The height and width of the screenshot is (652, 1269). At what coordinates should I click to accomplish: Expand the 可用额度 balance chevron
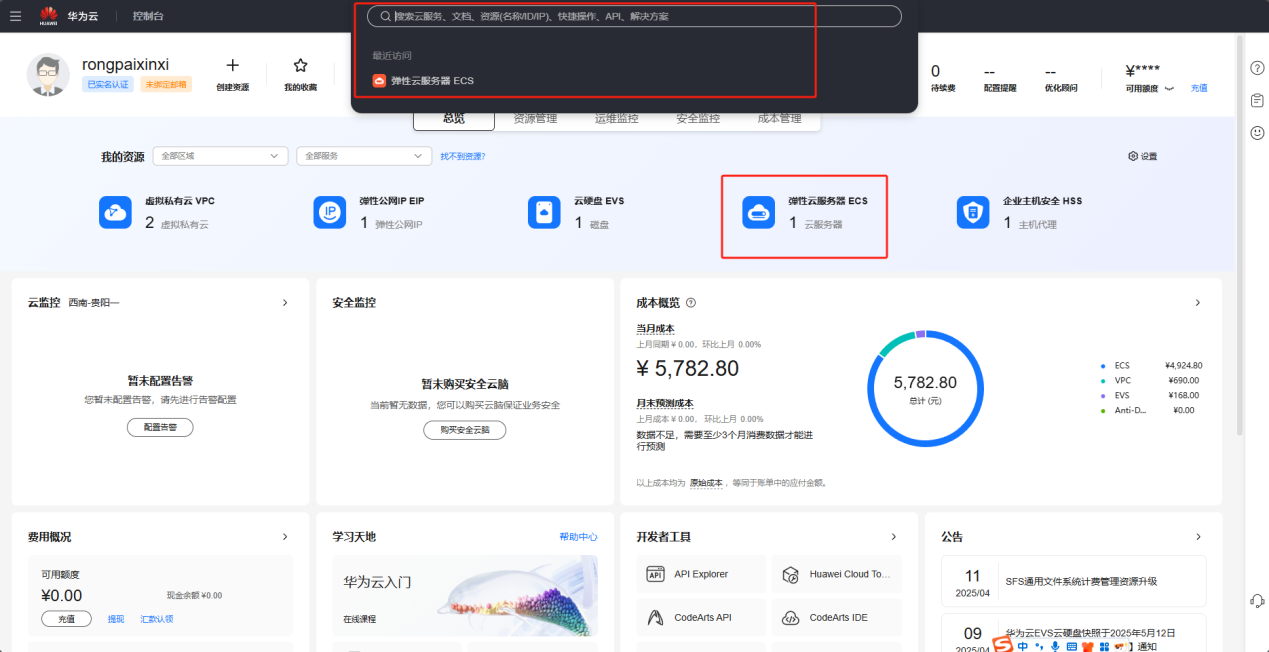(1169, 89)
